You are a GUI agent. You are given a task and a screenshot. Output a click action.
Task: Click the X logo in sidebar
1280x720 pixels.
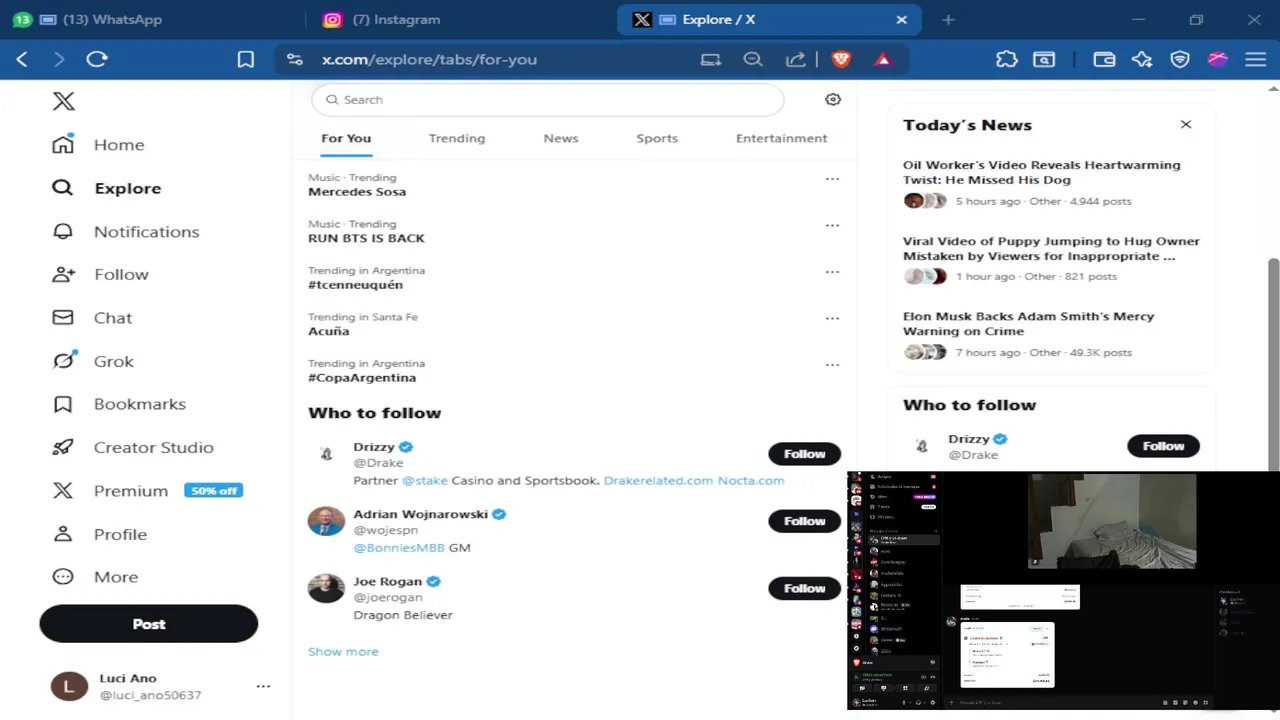pyautogui.click(x=63, y=101)
